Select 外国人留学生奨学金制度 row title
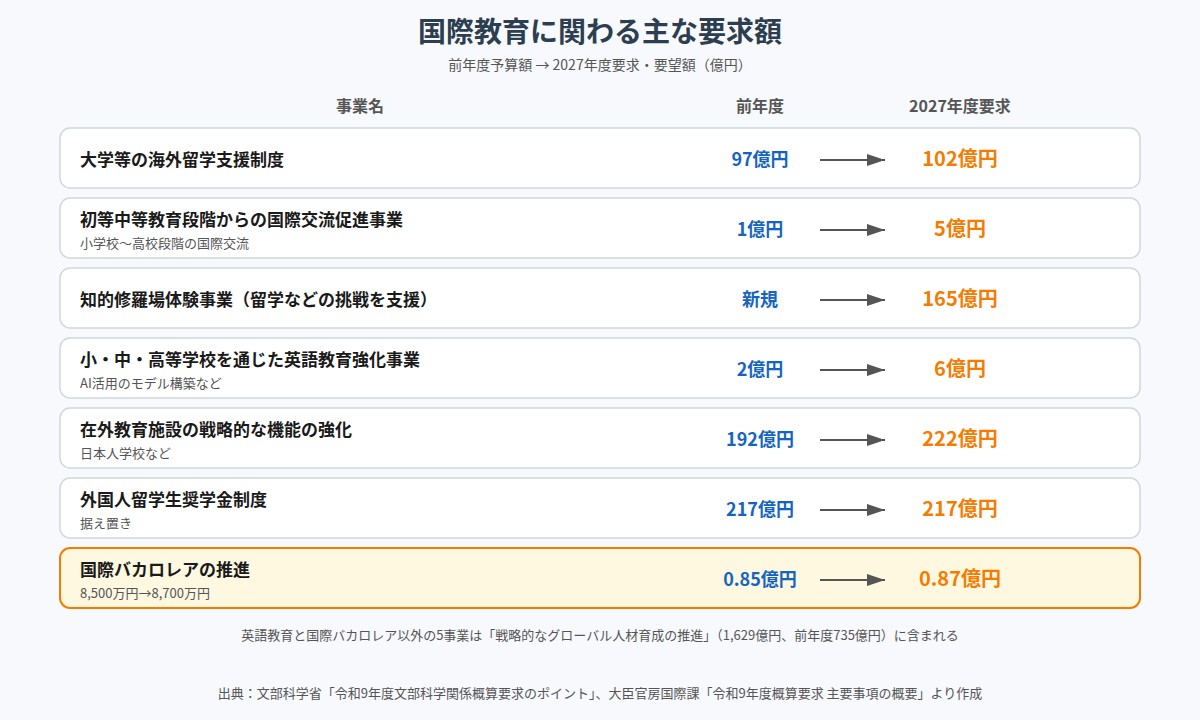 (x=173, y=500)
